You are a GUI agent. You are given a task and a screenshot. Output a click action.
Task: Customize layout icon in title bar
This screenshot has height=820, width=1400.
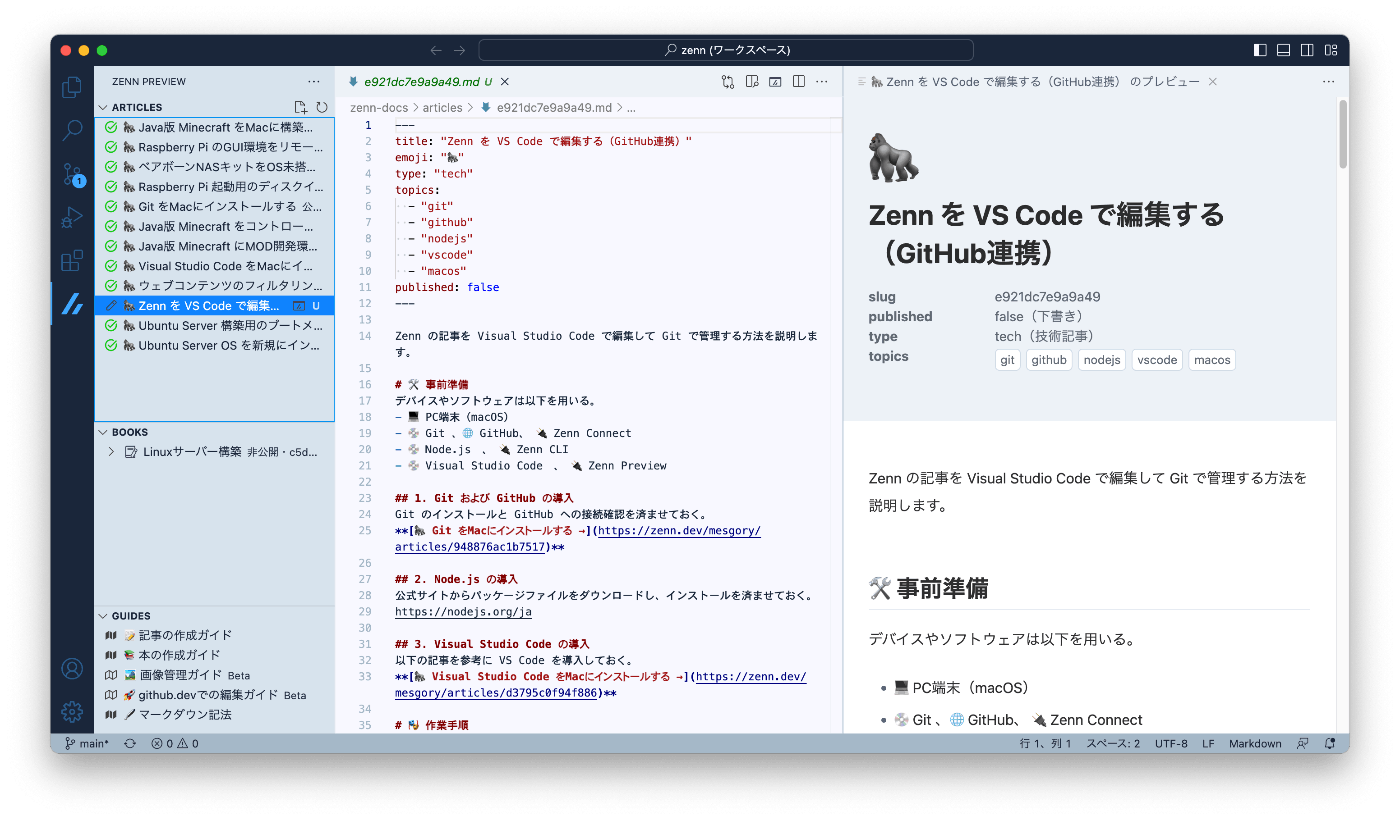point(1331,50)
